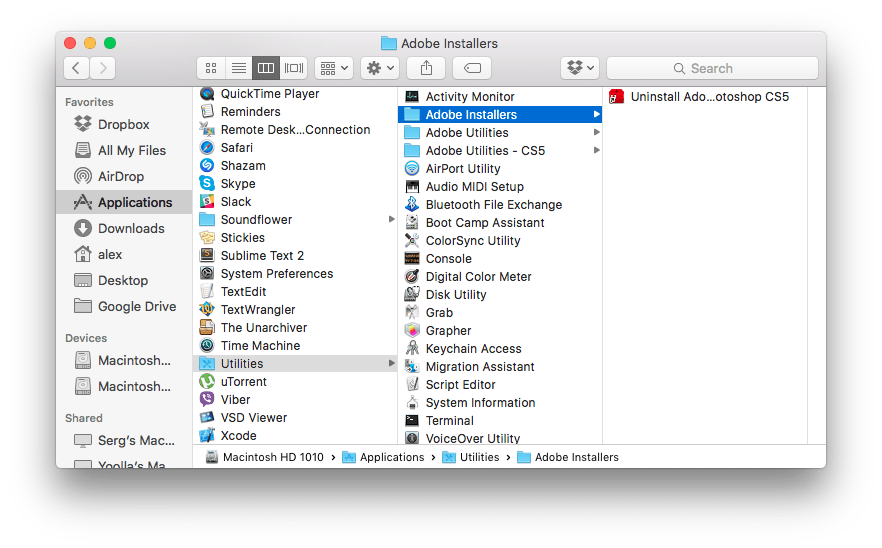Expand the Adobe Utilities - CS5 folder arrow
Viewport: 882px width, 548px height.
coord(597,151)
